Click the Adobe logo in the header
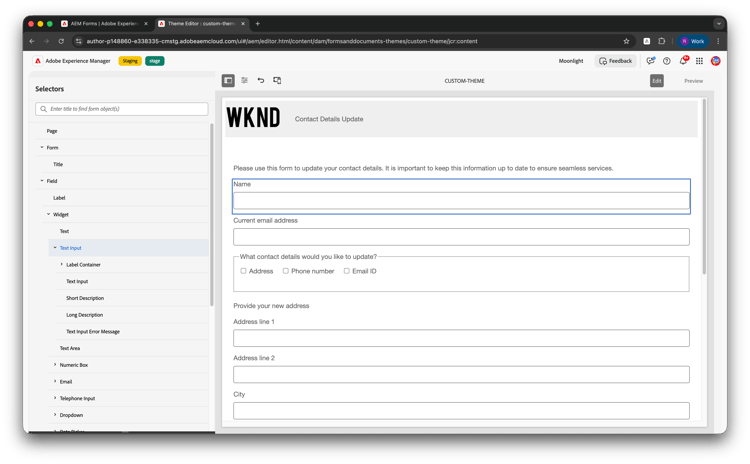Screen dimensions: 750x464 point(38,61)
